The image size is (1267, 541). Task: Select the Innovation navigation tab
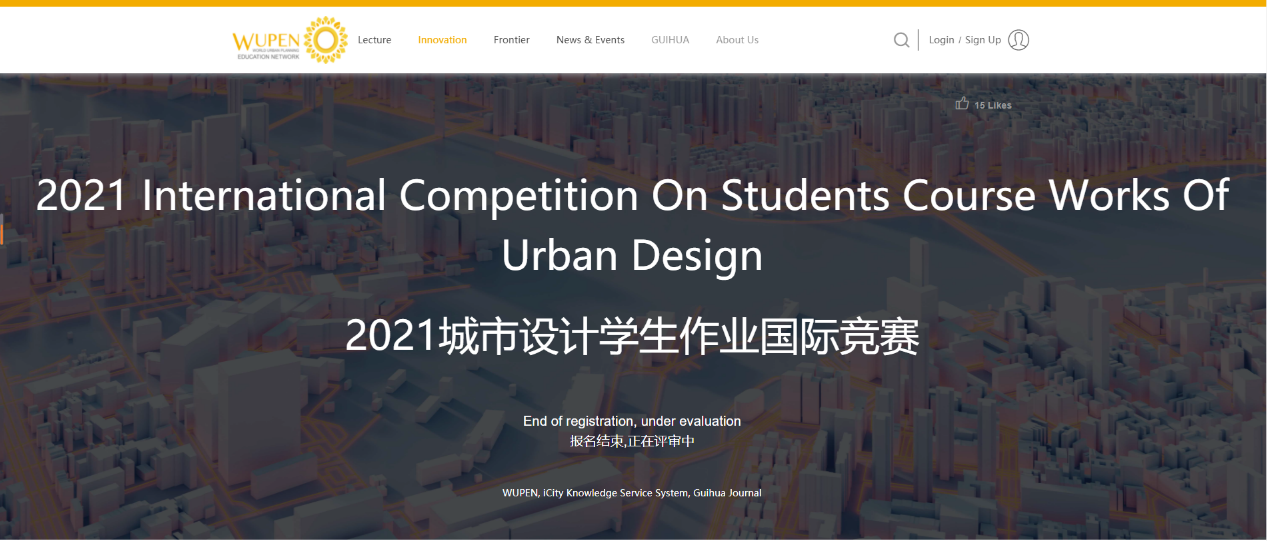(x=442, y=40)
